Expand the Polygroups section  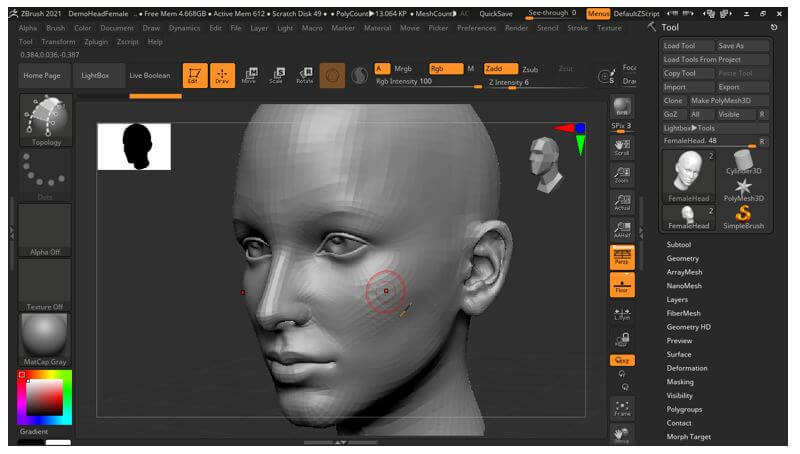point(684,409)
